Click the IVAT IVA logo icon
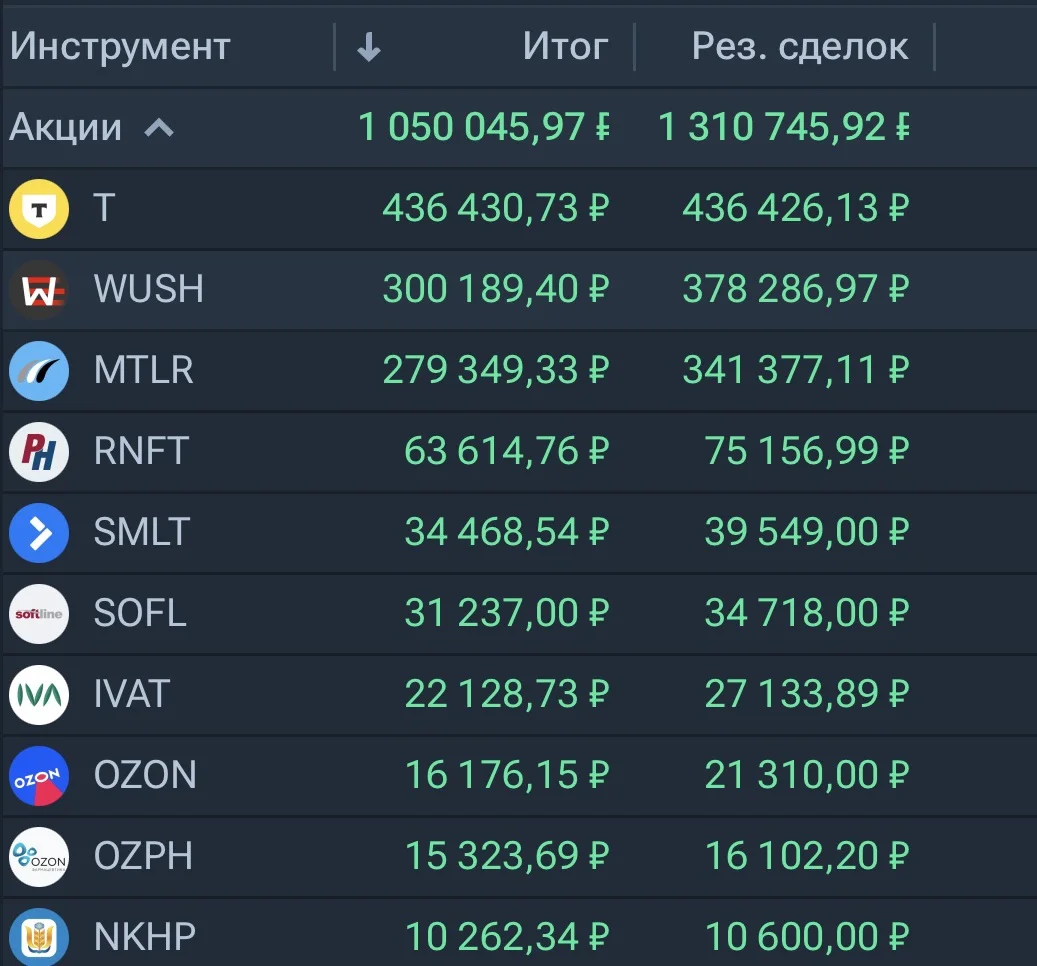The image size is (1037, 966). (39, 695)
